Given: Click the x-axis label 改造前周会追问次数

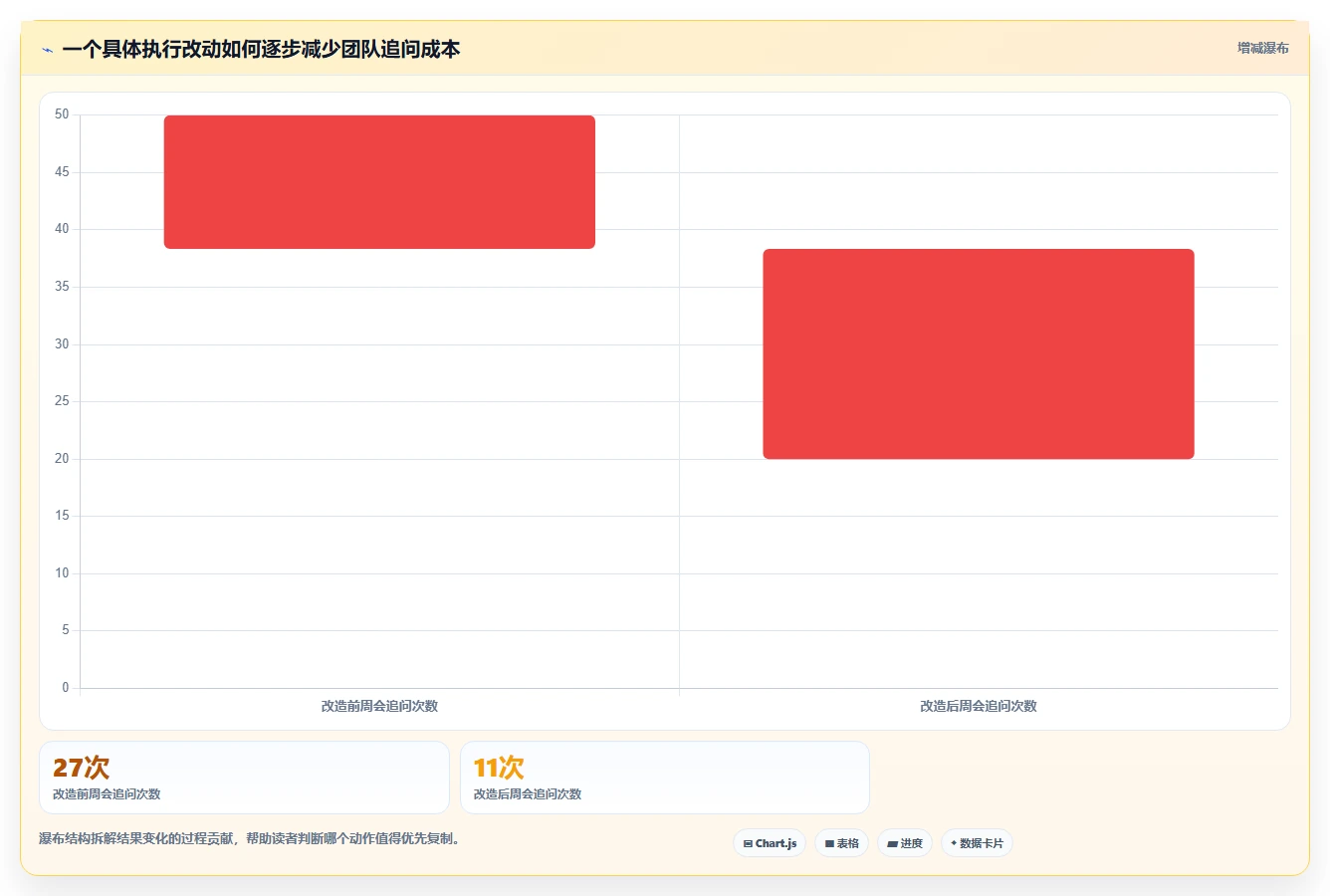Looking at the screenshot, I should 379,706.
